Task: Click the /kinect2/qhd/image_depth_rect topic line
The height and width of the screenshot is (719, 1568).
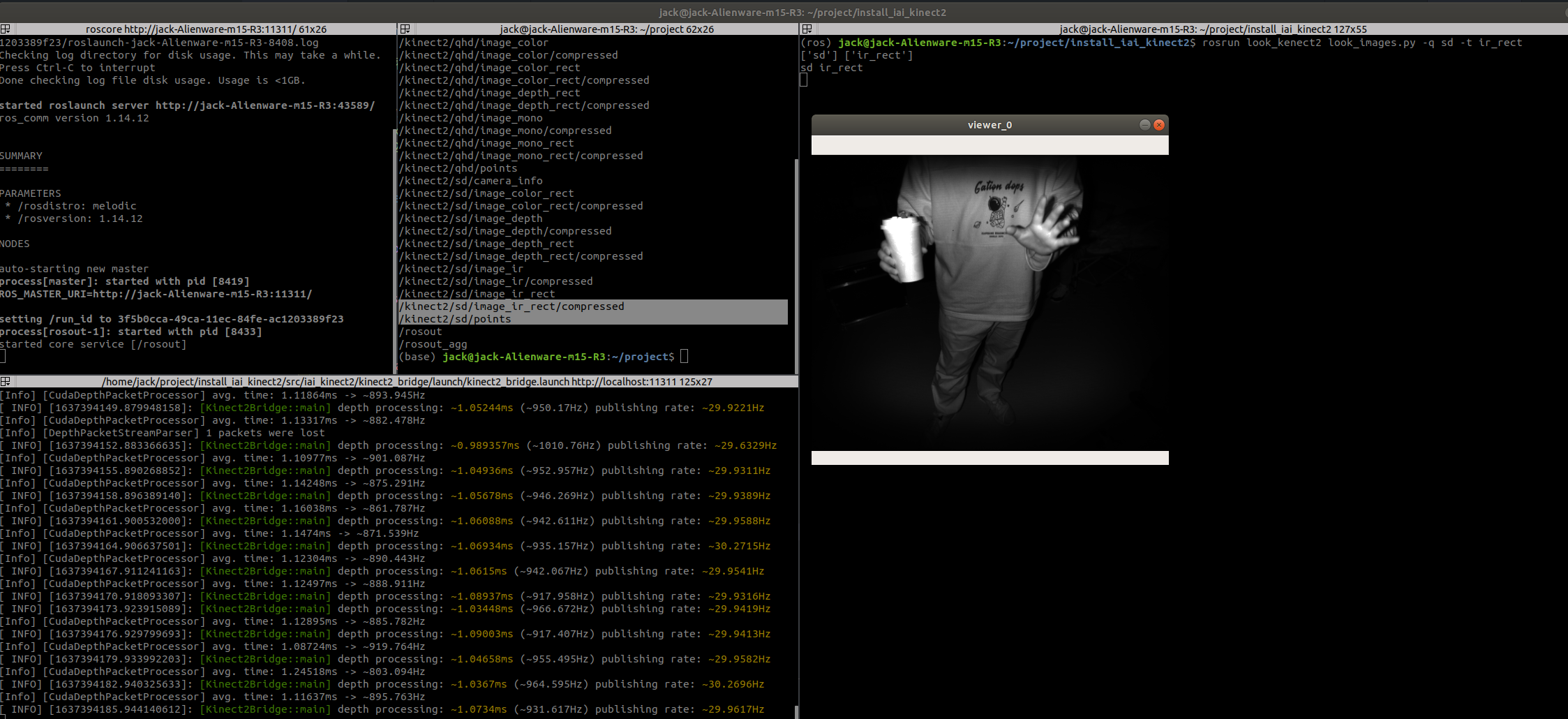Action: (x=490, y=93)
